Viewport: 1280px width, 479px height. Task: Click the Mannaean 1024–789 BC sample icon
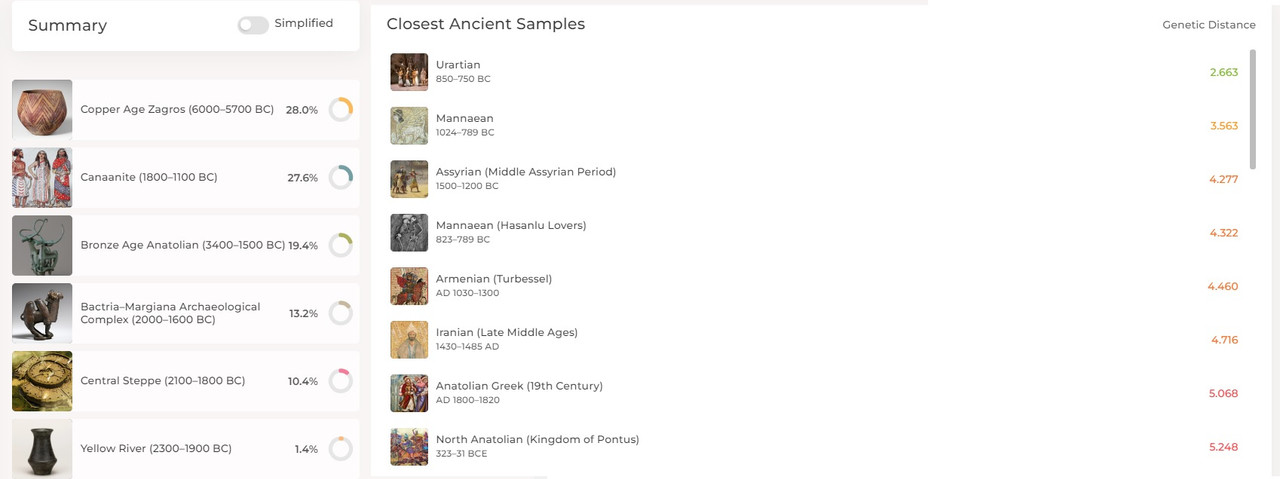[409, 125]
